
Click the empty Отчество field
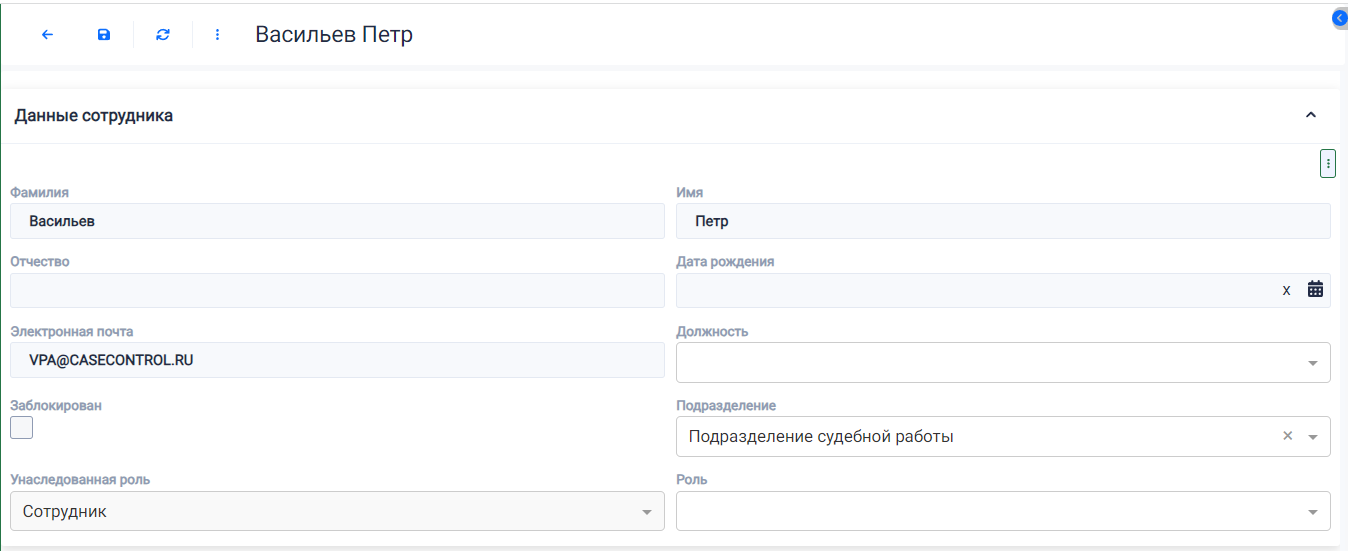point(337,290)
